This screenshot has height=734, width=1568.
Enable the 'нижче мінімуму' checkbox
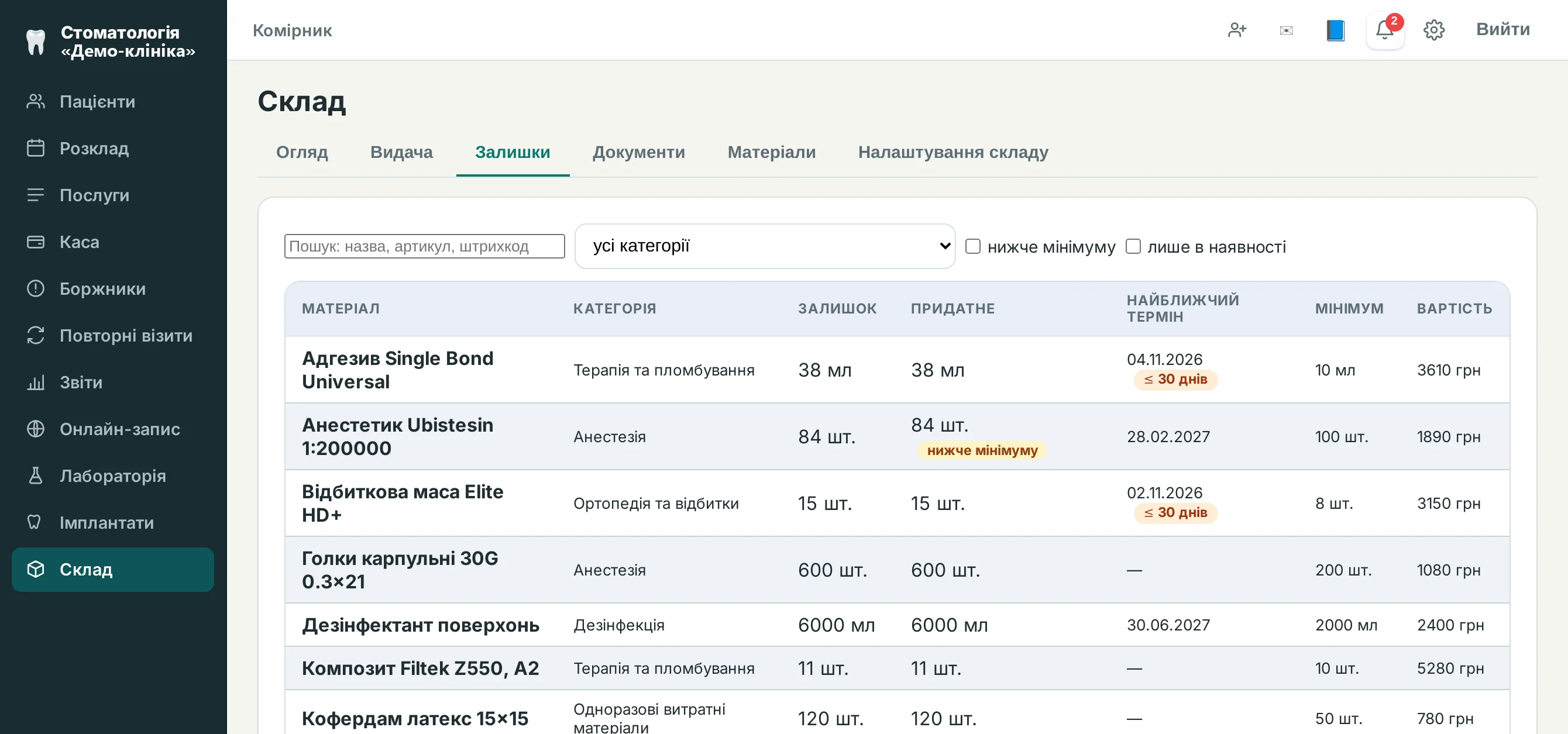click(973, 246)
